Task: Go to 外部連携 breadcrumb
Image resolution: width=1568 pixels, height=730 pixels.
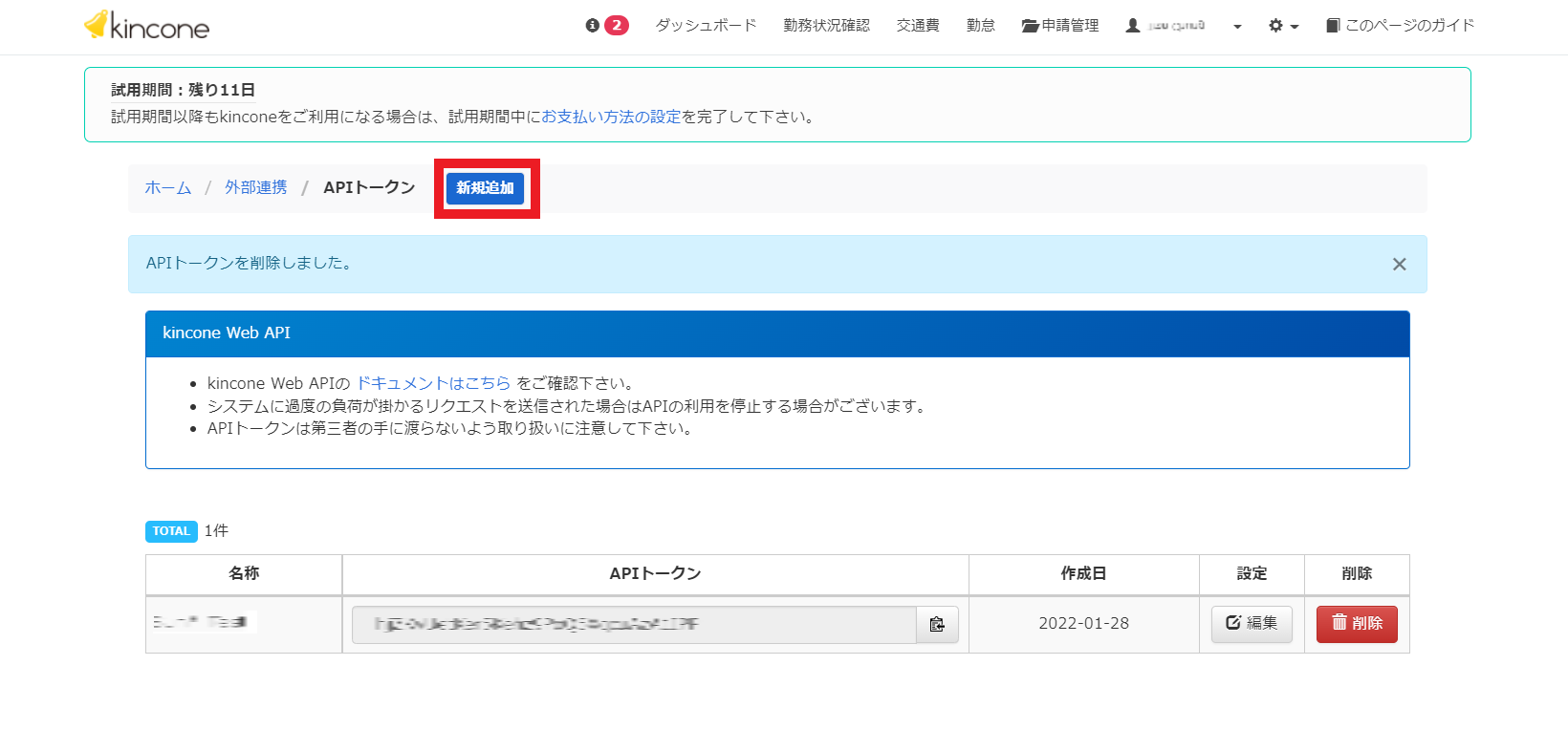Action: (x=256, y=187)
